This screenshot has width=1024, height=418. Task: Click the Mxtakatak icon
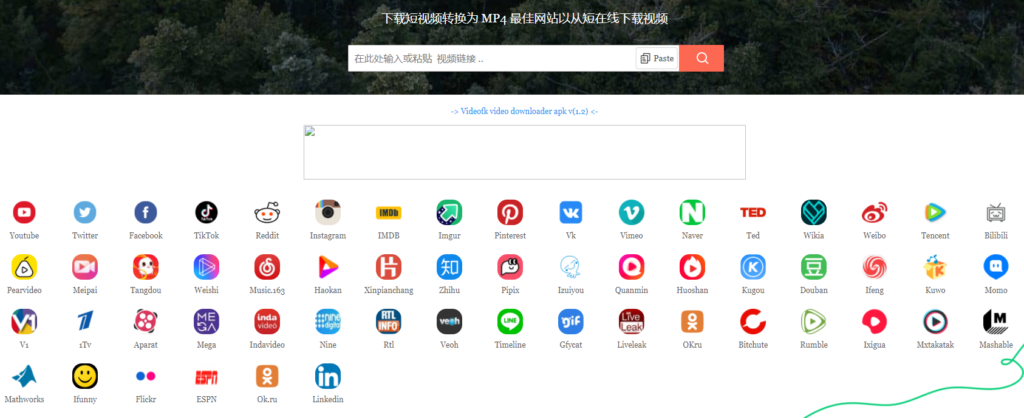[x=935, y=321]
